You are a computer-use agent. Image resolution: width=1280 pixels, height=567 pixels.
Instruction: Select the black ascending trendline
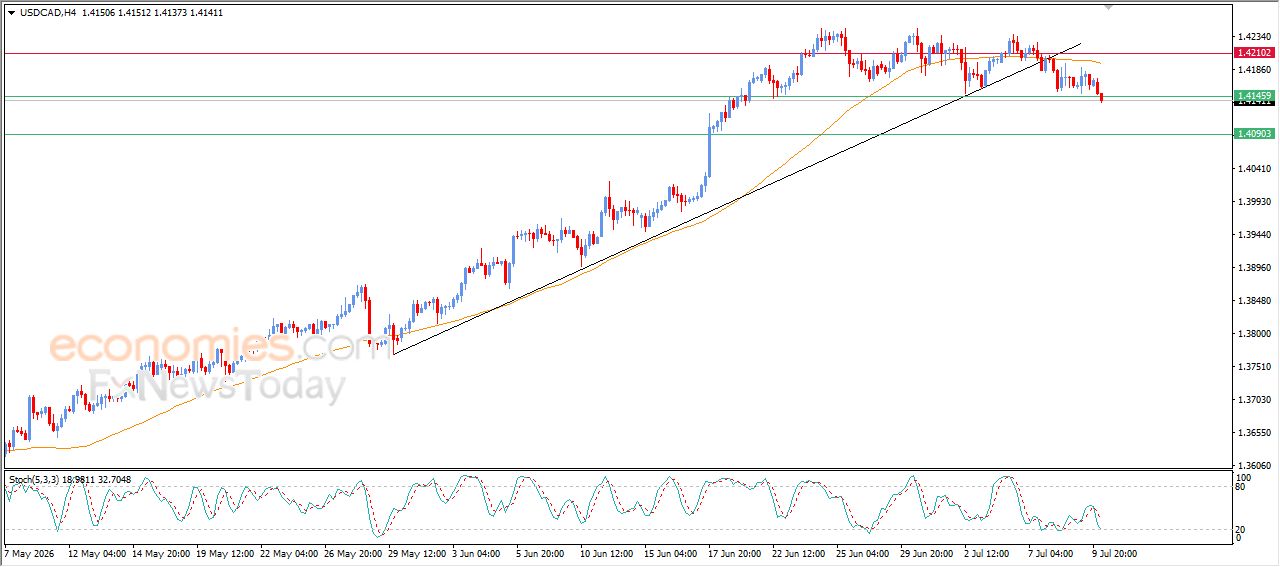pos(737,199)
